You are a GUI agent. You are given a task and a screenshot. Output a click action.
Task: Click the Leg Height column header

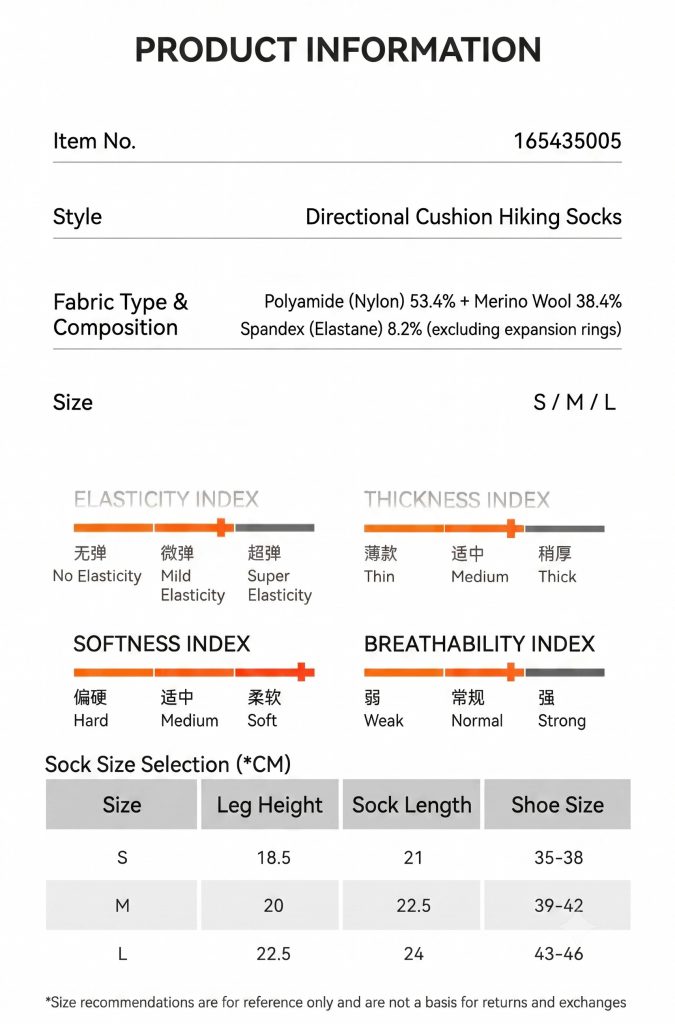point(270,805)
